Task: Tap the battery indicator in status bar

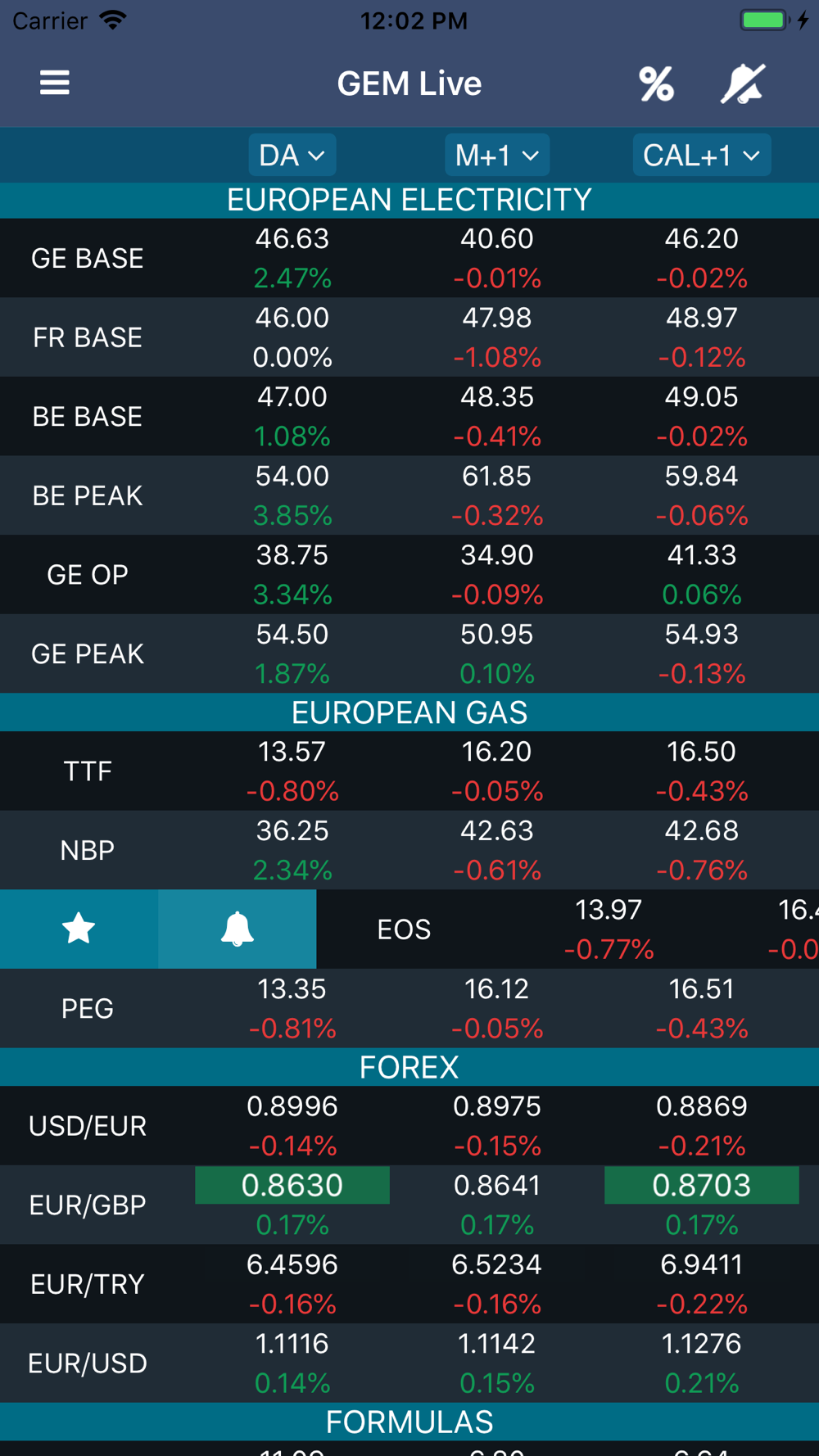Action: [765, 20]
